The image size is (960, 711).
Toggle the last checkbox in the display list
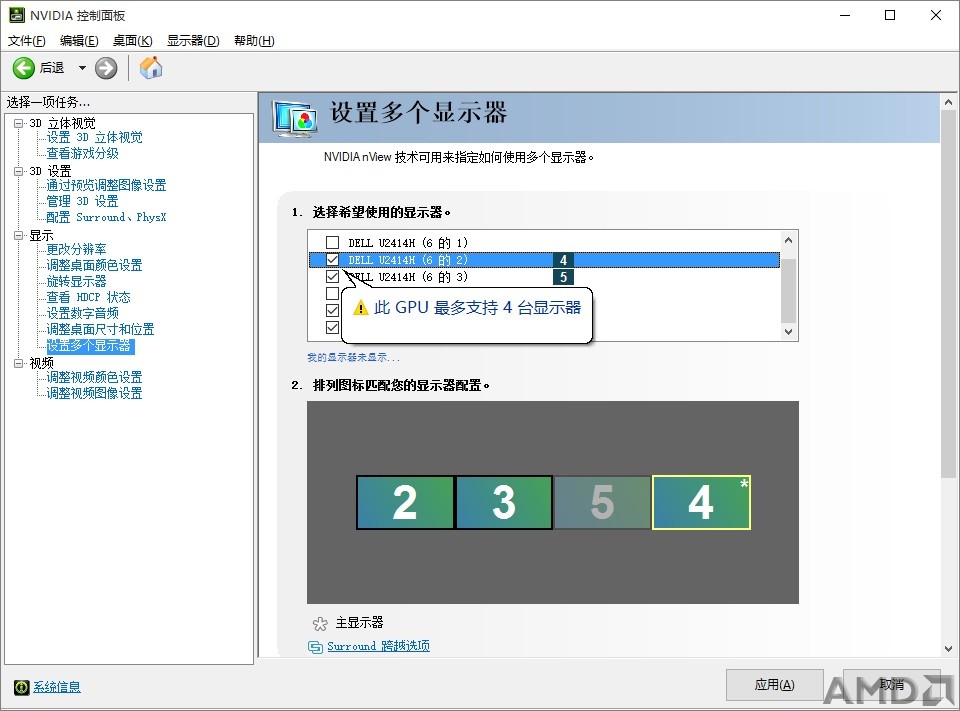332,328
